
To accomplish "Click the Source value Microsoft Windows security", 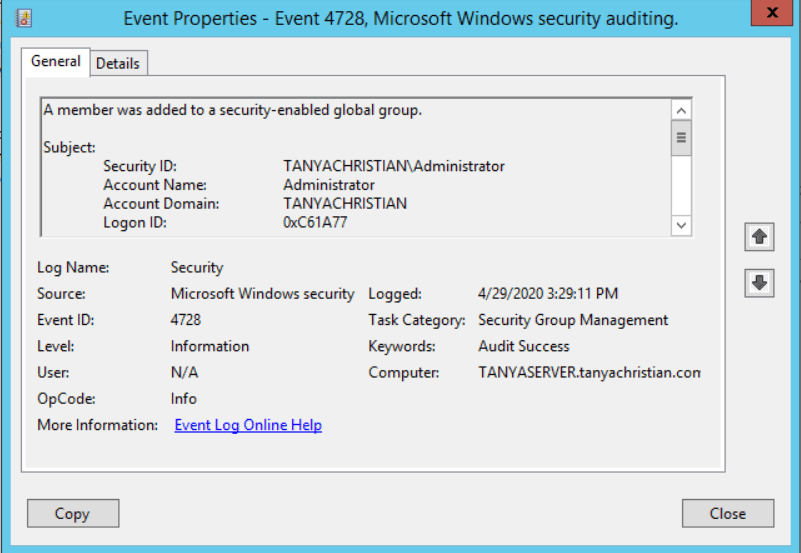I will [x=262, y=294].
